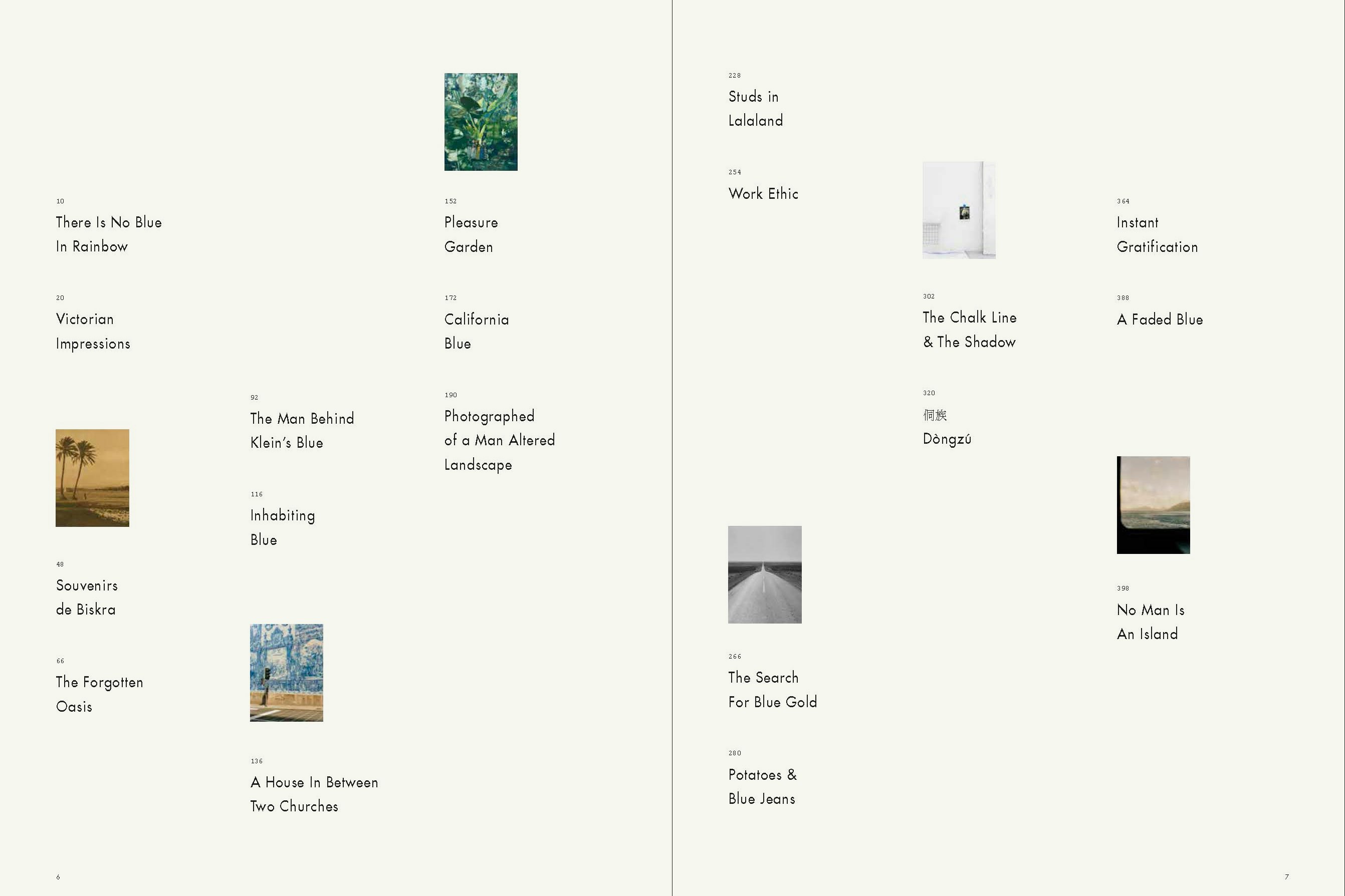Click the 'Work Ethic' title
The image size is (1345, 896).
click(x=763, y=194)
